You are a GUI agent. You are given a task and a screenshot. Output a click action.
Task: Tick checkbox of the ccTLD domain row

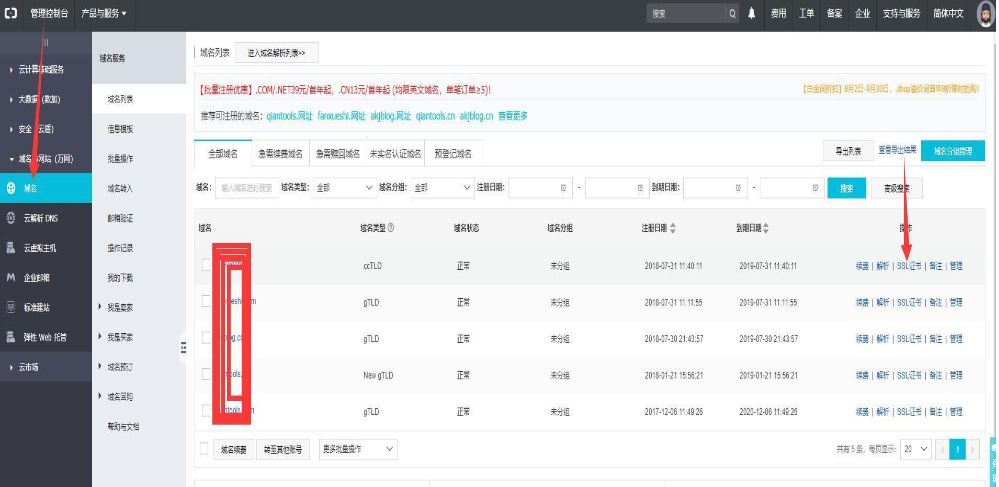click(x=206, y=265)
